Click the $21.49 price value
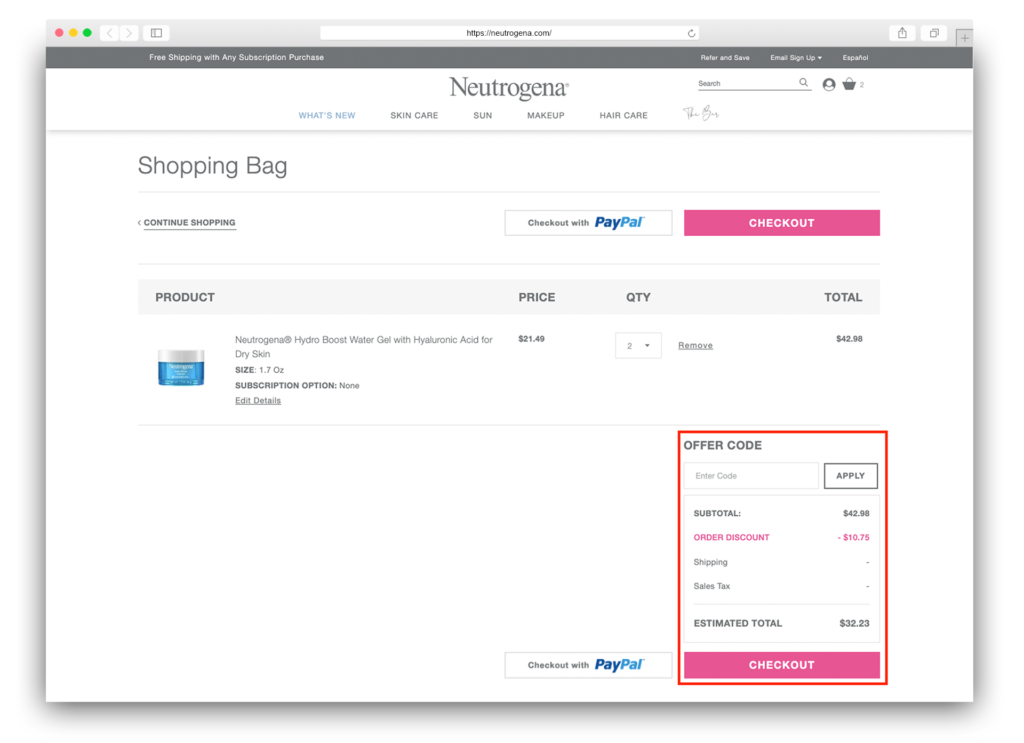This screenshot has width=1024, height=743. click(x=531, y=339)
